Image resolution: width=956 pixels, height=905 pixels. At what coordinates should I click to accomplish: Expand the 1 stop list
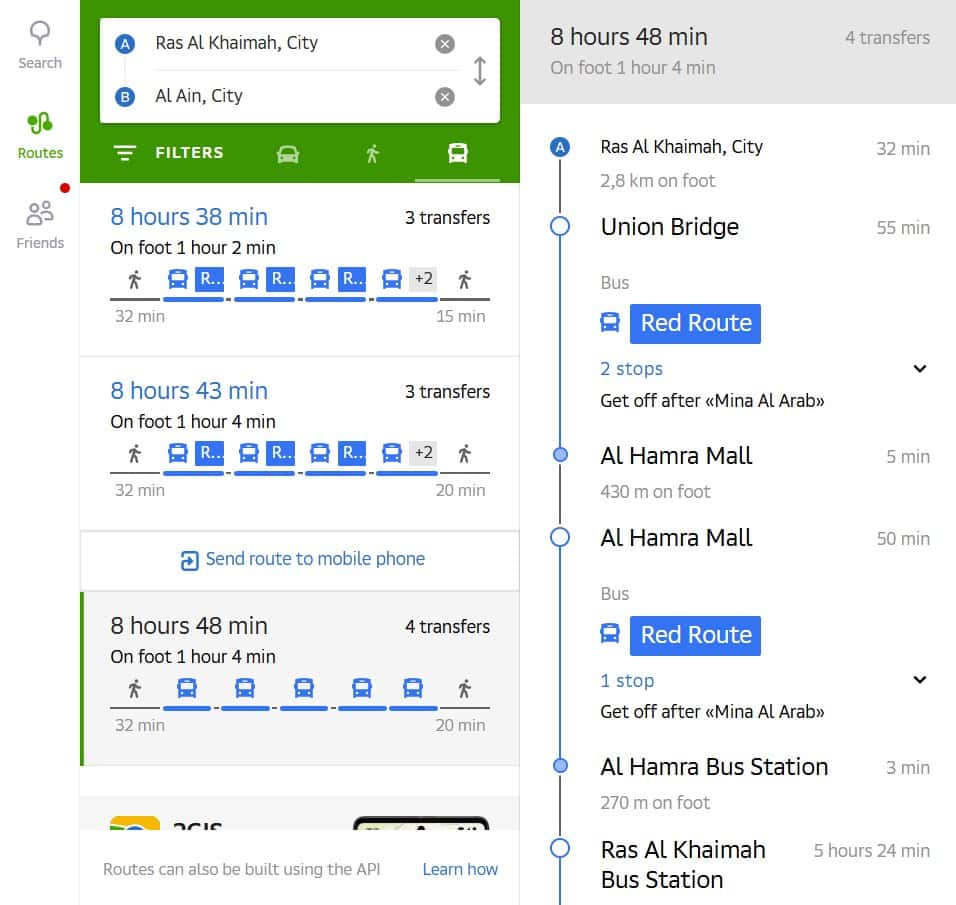pyautogui.click(x=920, y=679)
